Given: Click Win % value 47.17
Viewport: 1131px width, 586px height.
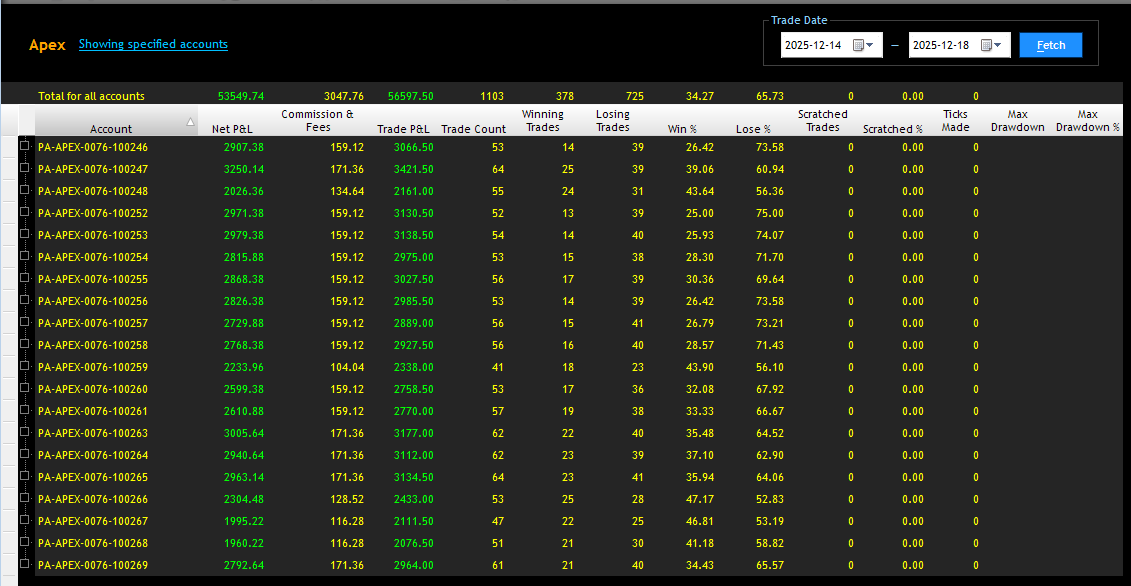Looking at the screenshot, I should [701, 499].
